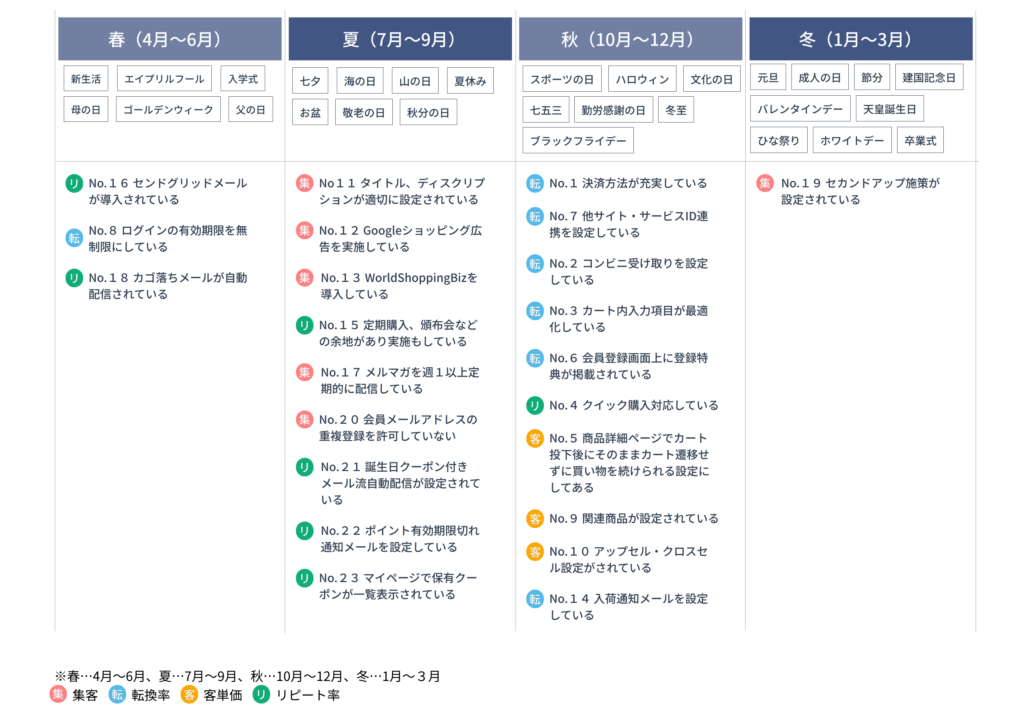
Task: Click the red 集客 legend icon at bottom
Action: (x=58, y=694)
